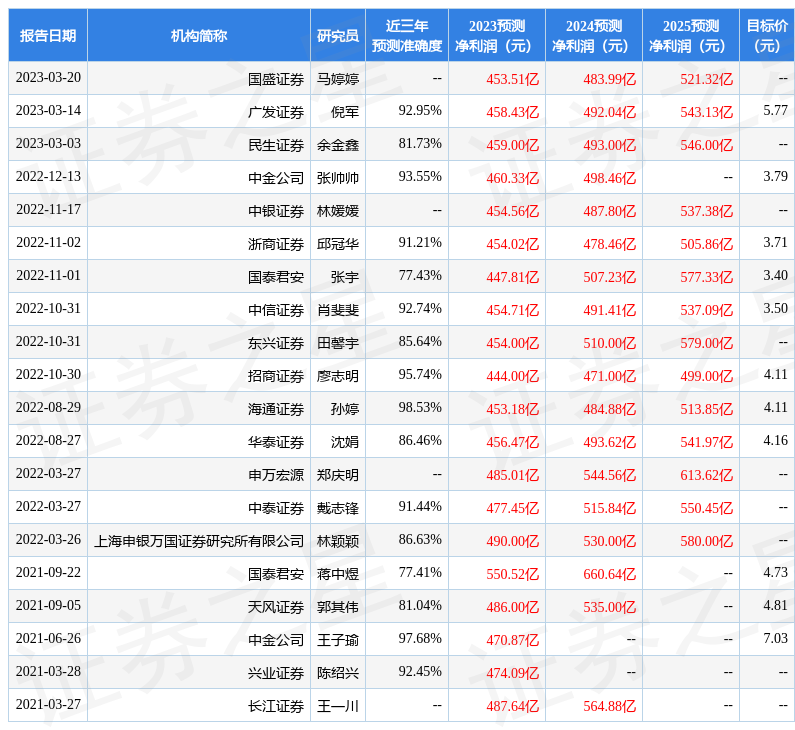Viewport: 795px width, 730px height.
Task: Select institution 华泰证券
Action: (x=276, y=442)
